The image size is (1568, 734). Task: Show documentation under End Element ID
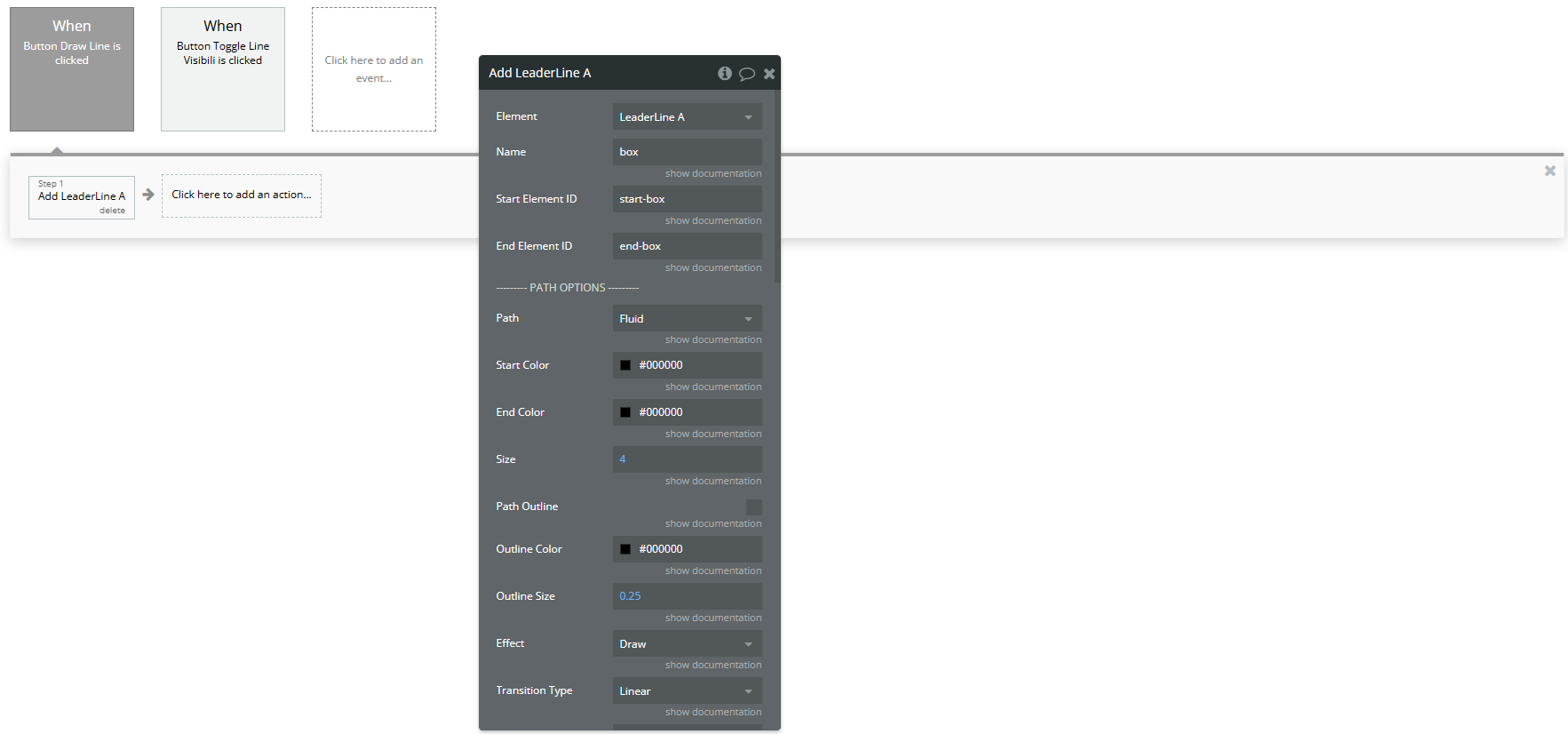pos(713,267)
